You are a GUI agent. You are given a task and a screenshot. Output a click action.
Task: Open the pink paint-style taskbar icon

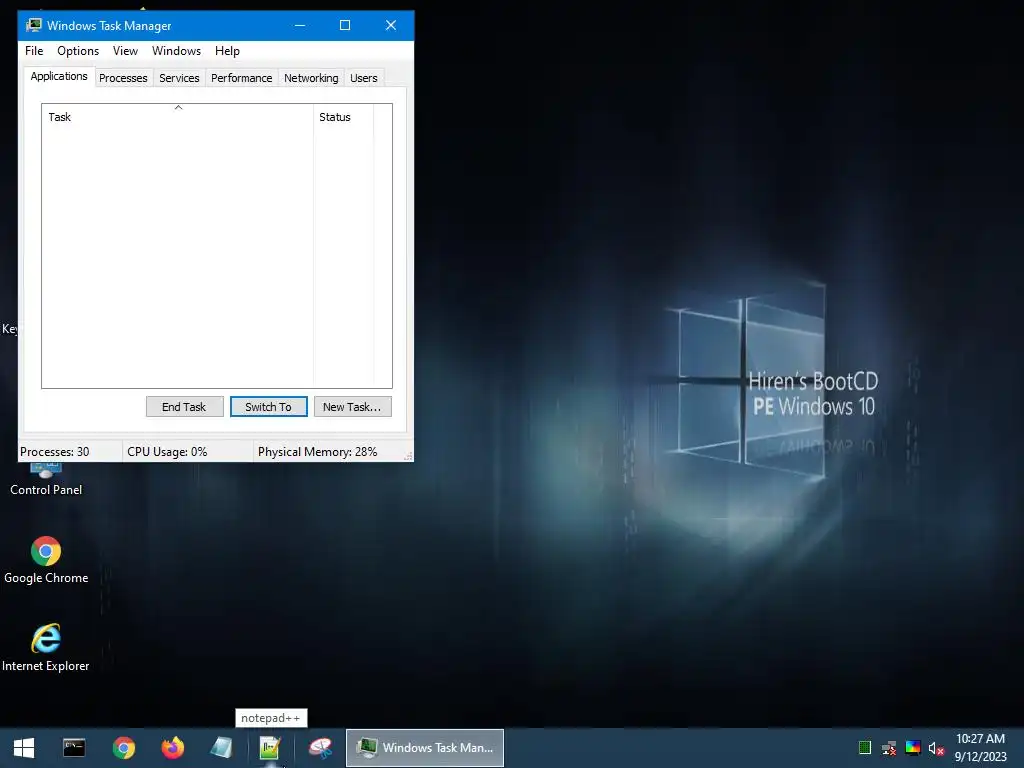(x=320, y=748)
